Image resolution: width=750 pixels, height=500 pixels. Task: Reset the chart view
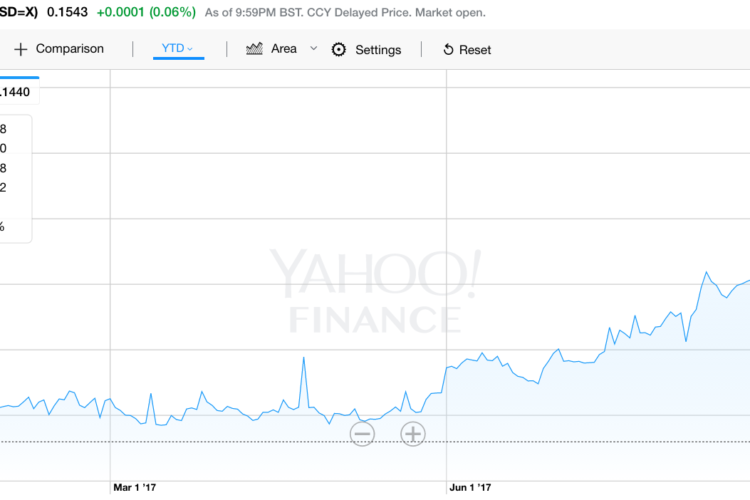pyautogui.click(x=474, y=50)
